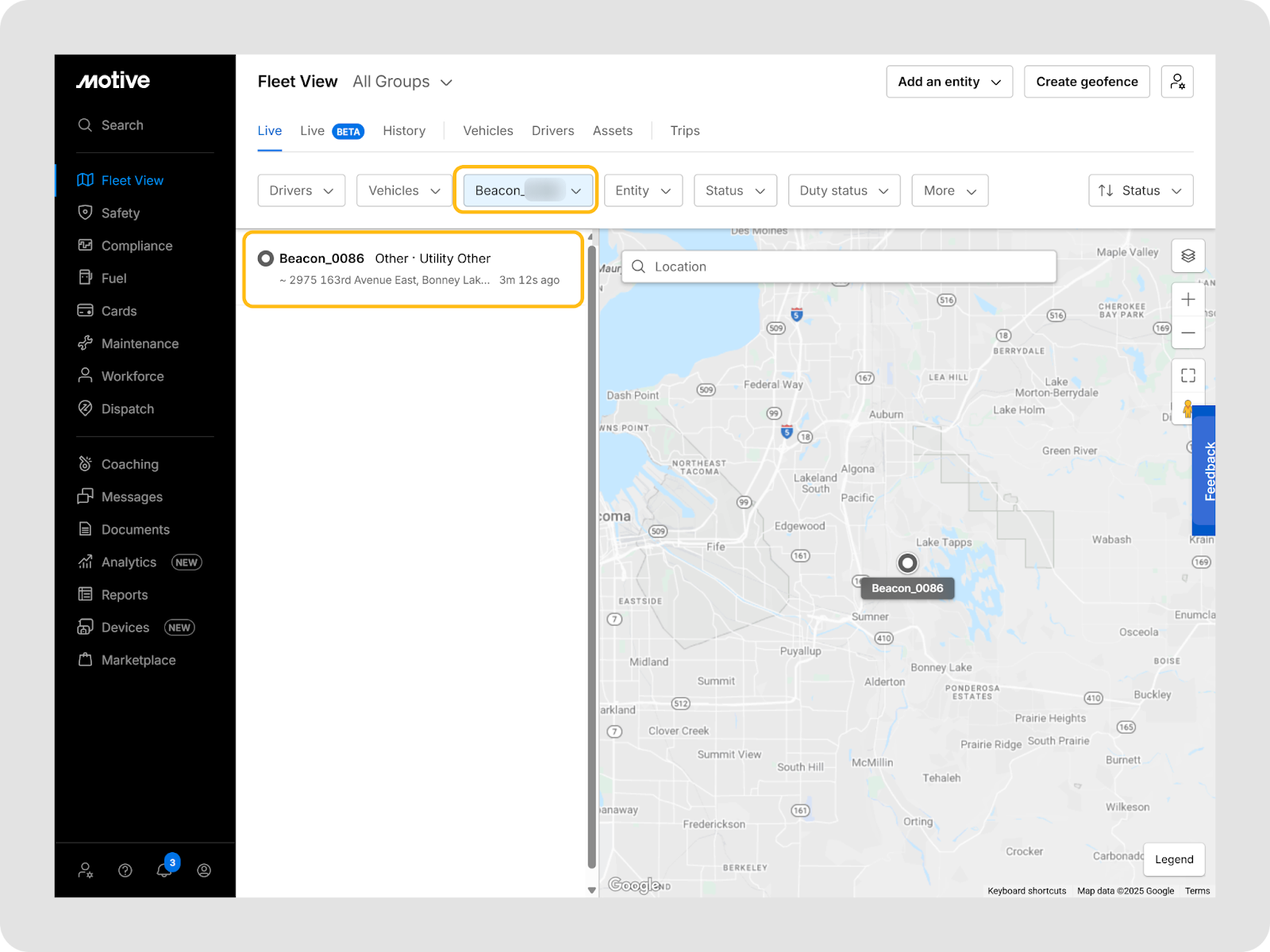Open the map layers icon
Viewport: 1270px width, 952px height.
(x=1187, y=255)
